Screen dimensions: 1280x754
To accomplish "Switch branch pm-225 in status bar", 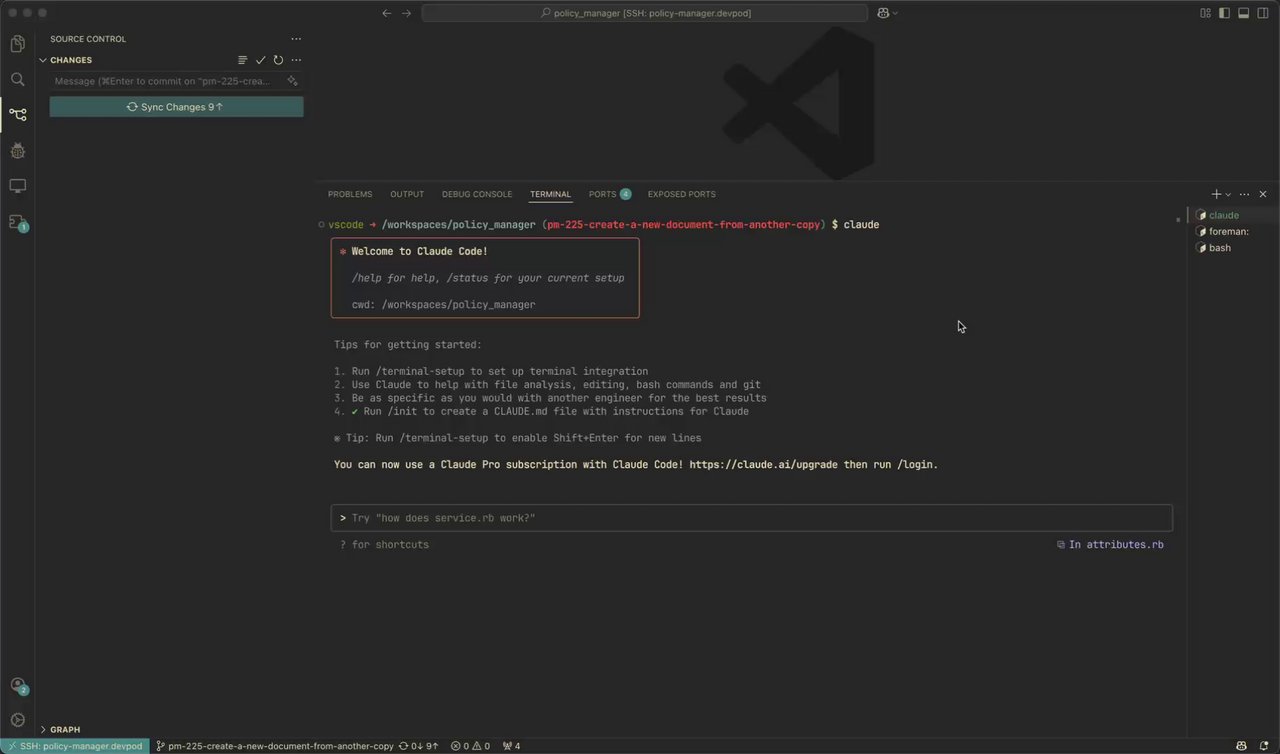I will [x=275, y=746].
